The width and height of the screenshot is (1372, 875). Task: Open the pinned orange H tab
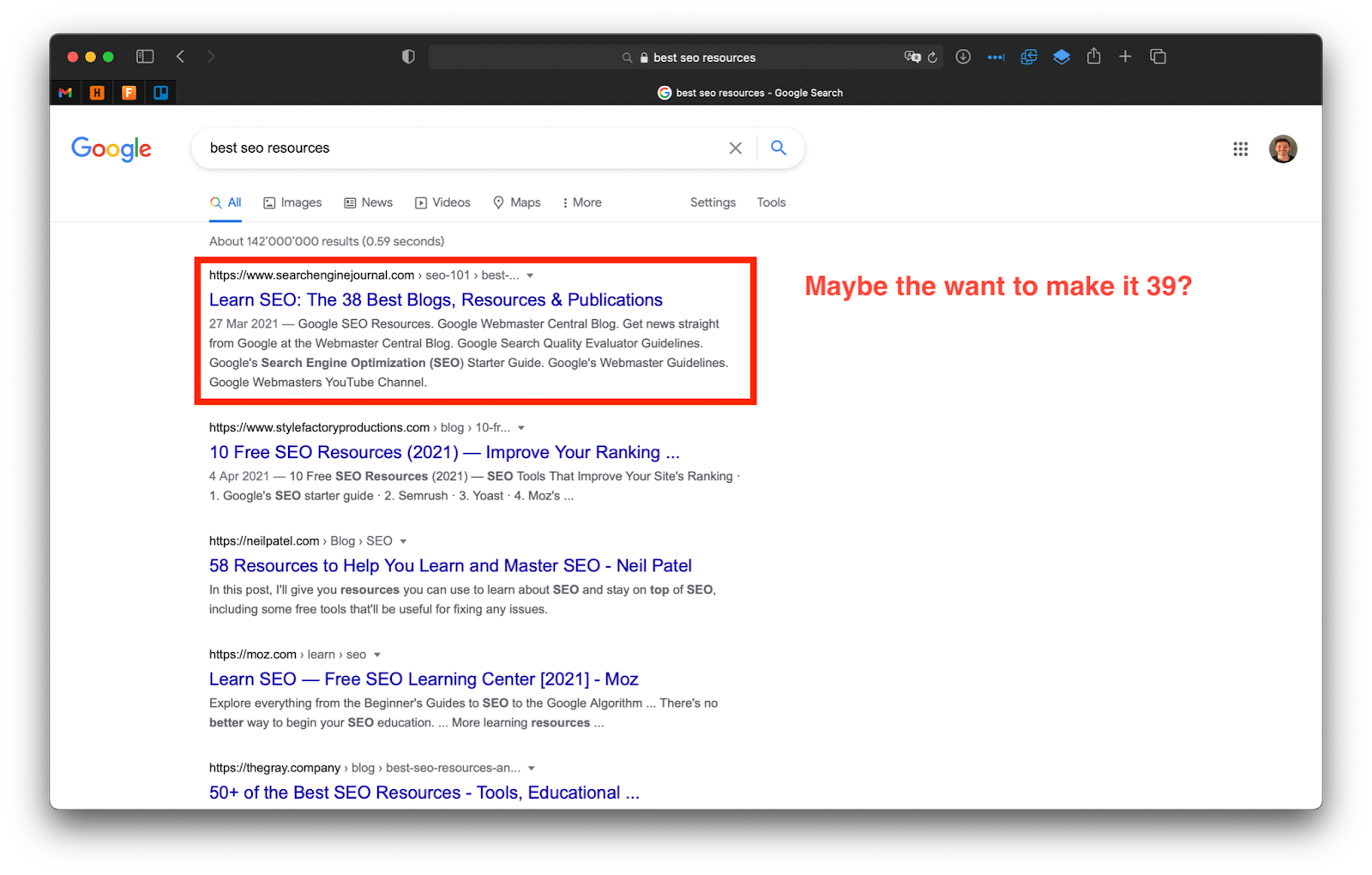[x=97, y=93]
